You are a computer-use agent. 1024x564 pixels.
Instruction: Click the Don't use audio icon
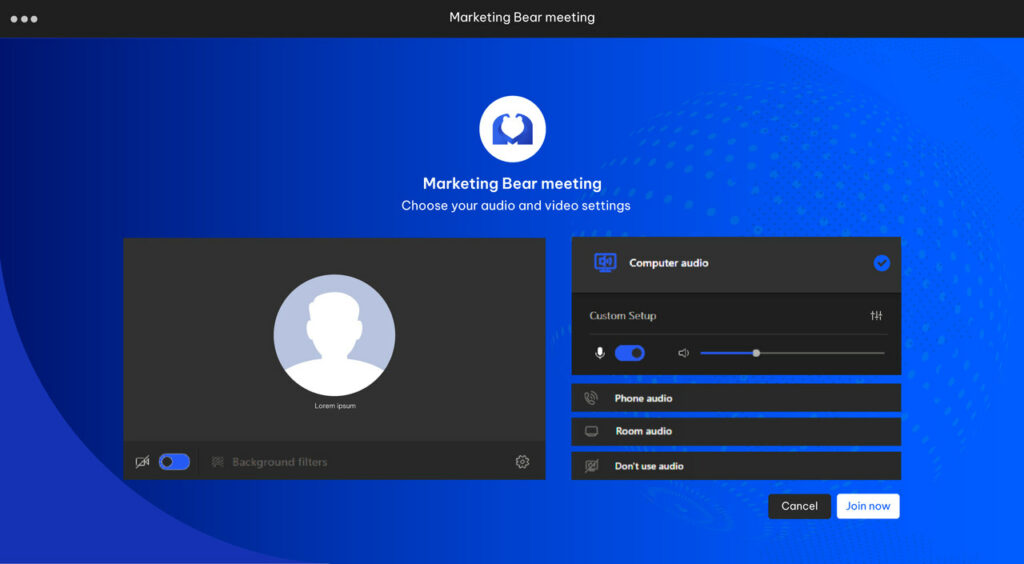coord(591,466)
